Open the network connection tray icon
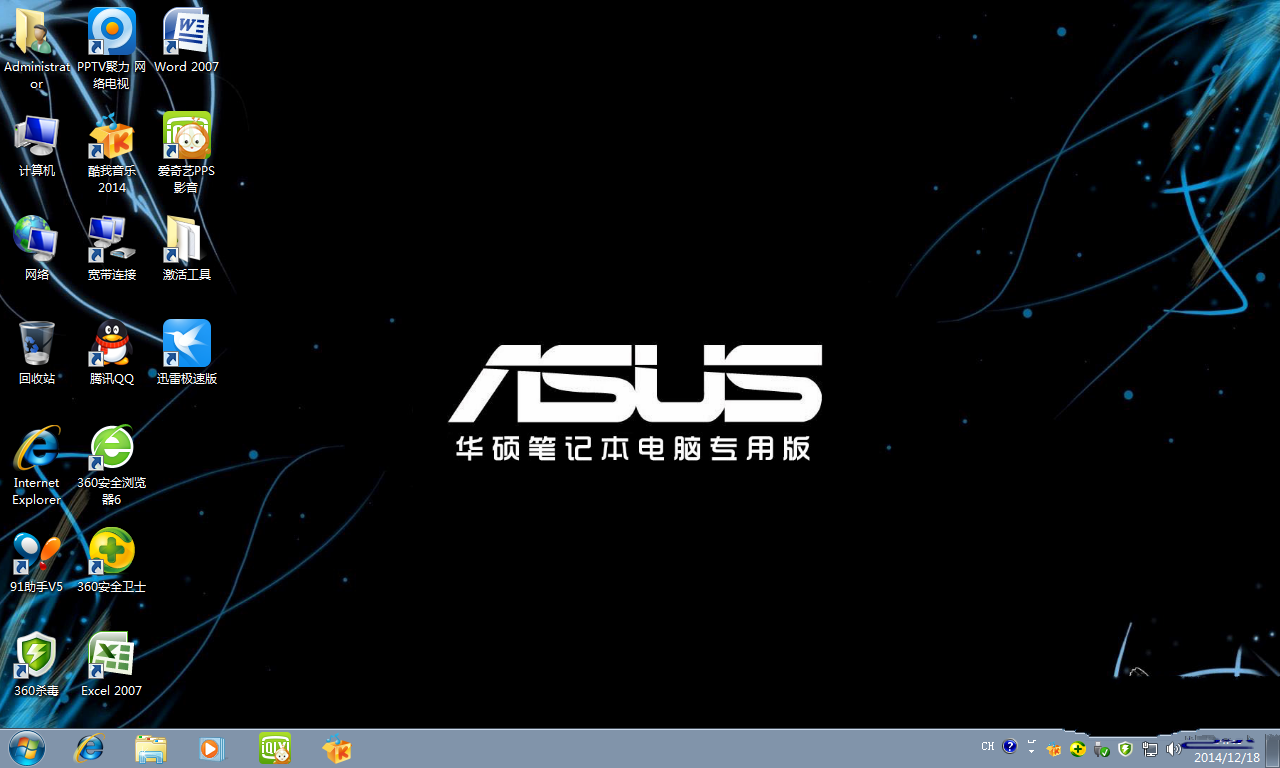 1150,748
